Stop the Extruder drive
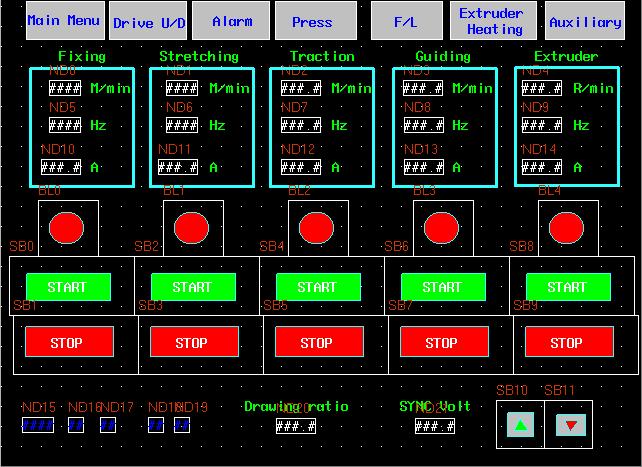642x467 pixels. click(x=567, y=343)
